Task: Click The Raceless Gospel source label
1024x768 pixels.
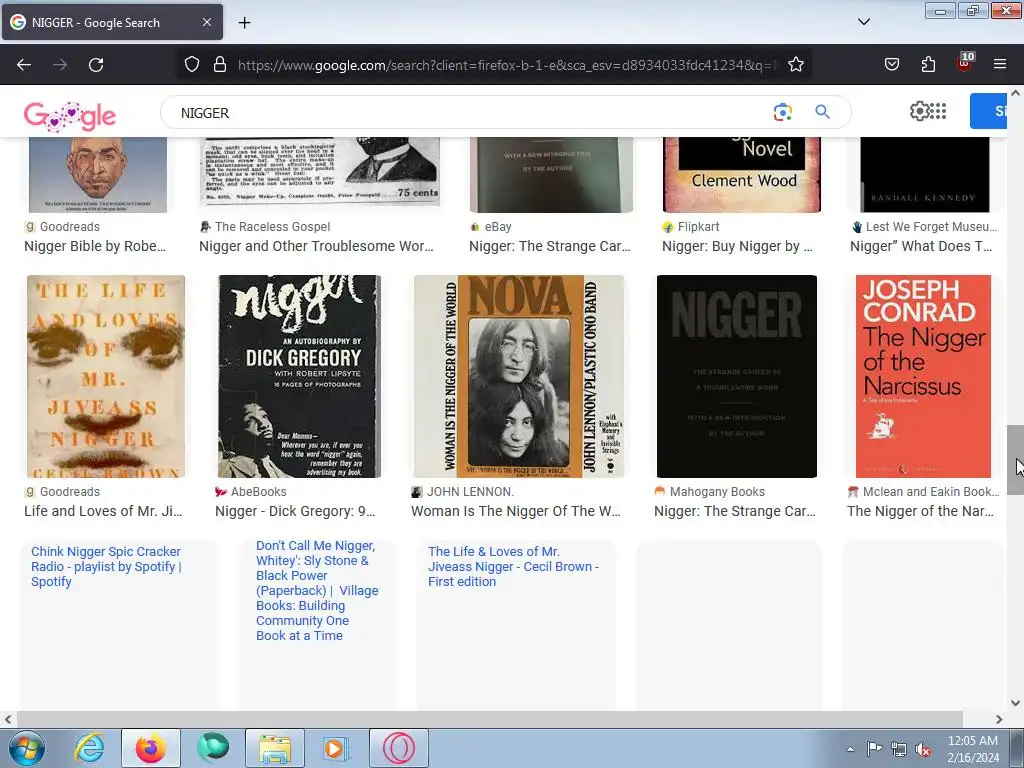Action: [x=272, y=227]
